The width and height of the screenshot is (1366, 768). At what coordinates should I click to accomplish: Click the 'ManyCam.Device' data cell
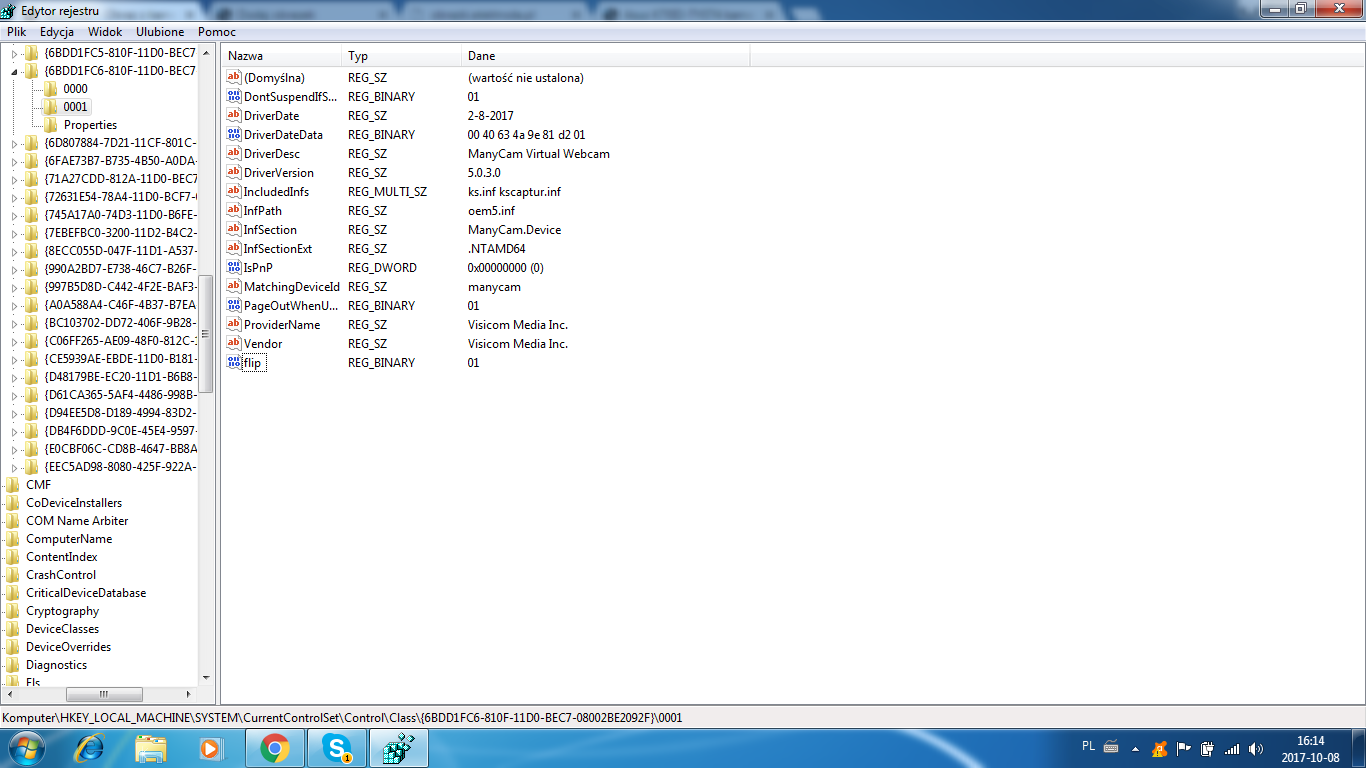514,230
